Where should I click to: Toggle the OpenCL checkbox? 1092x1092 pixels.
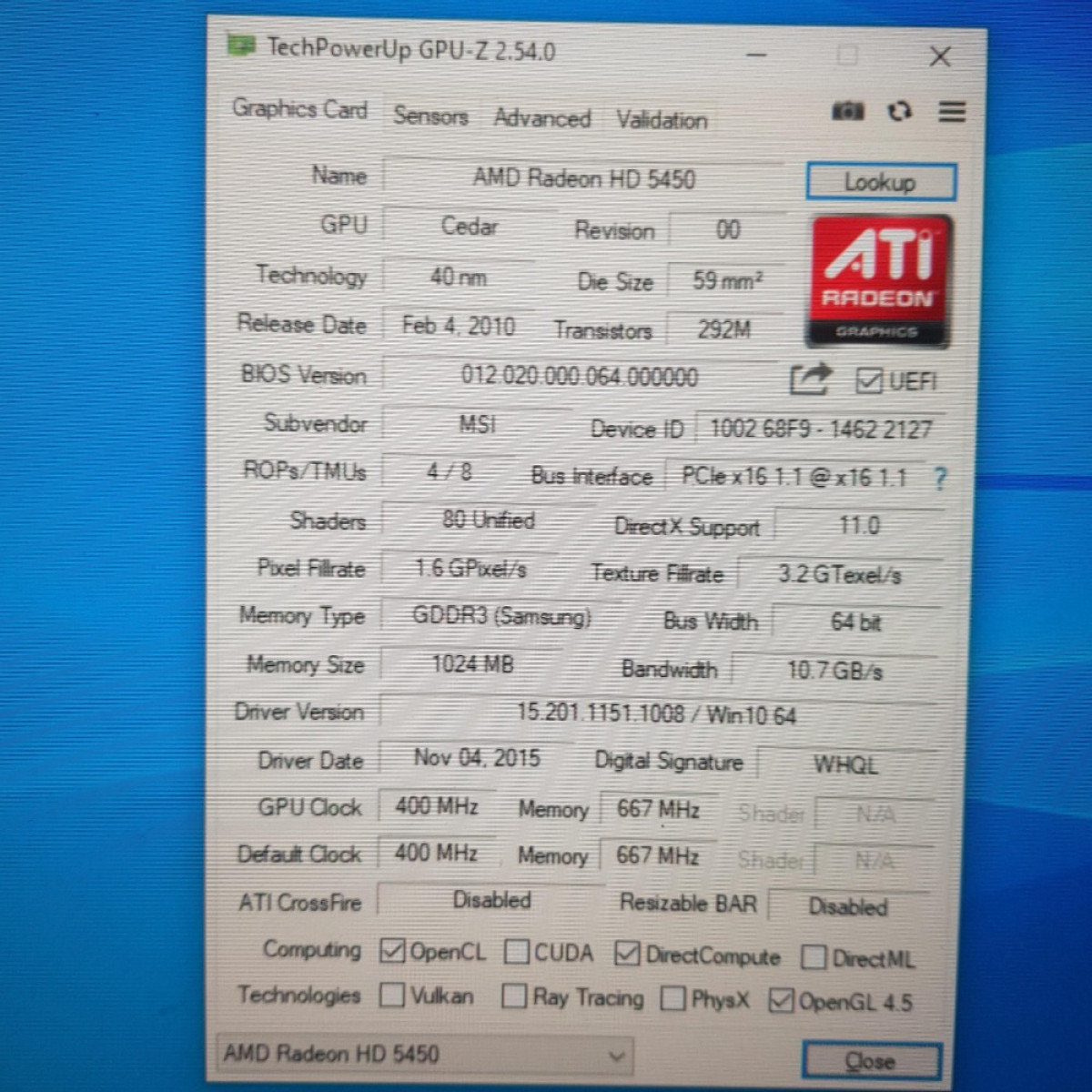392,951
